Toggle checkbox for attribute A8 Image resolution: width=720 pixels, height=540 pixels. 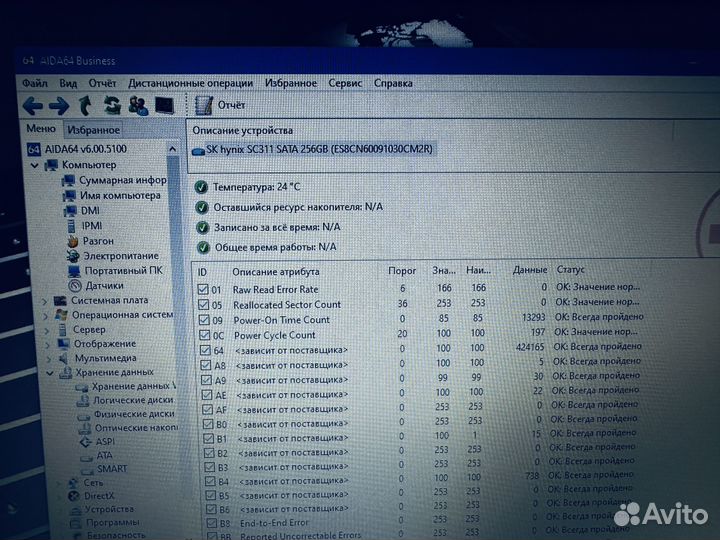tap(206, 366)
